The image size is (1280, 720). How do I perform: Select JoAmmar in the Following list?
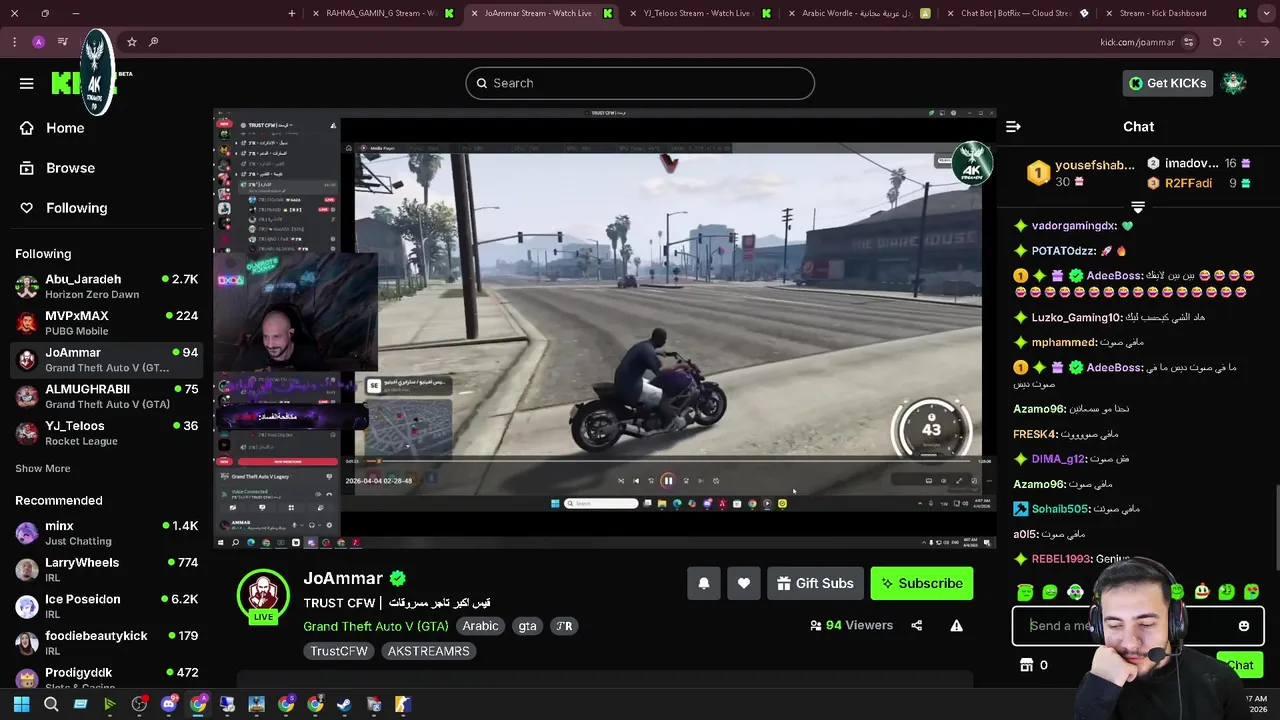pyautogui.click(x=106, y=360)
